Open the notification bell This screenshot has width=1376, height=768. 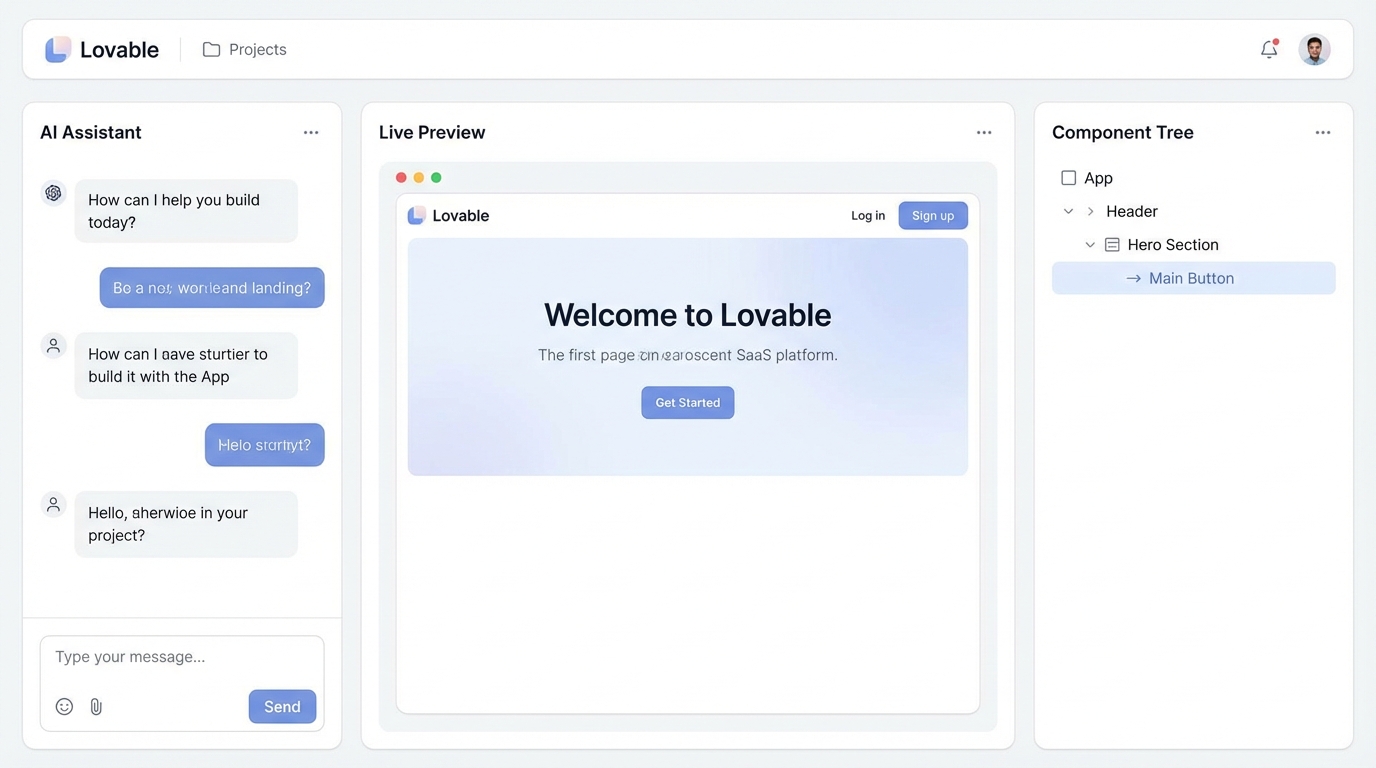click(x=1269, y=48)
